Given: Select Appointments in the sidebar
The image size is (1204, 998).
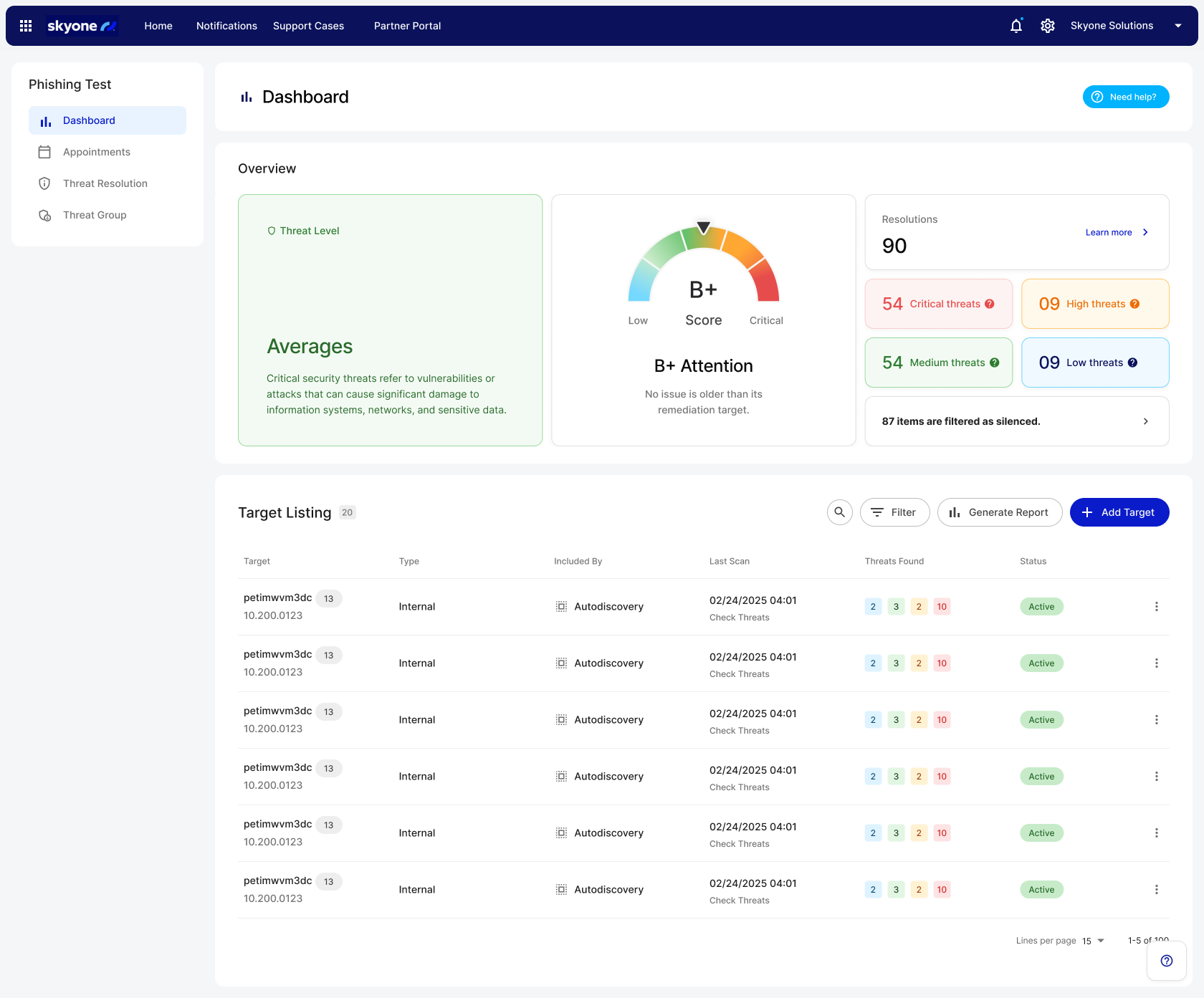Looking at the screenshot, I should click(97, 152).
